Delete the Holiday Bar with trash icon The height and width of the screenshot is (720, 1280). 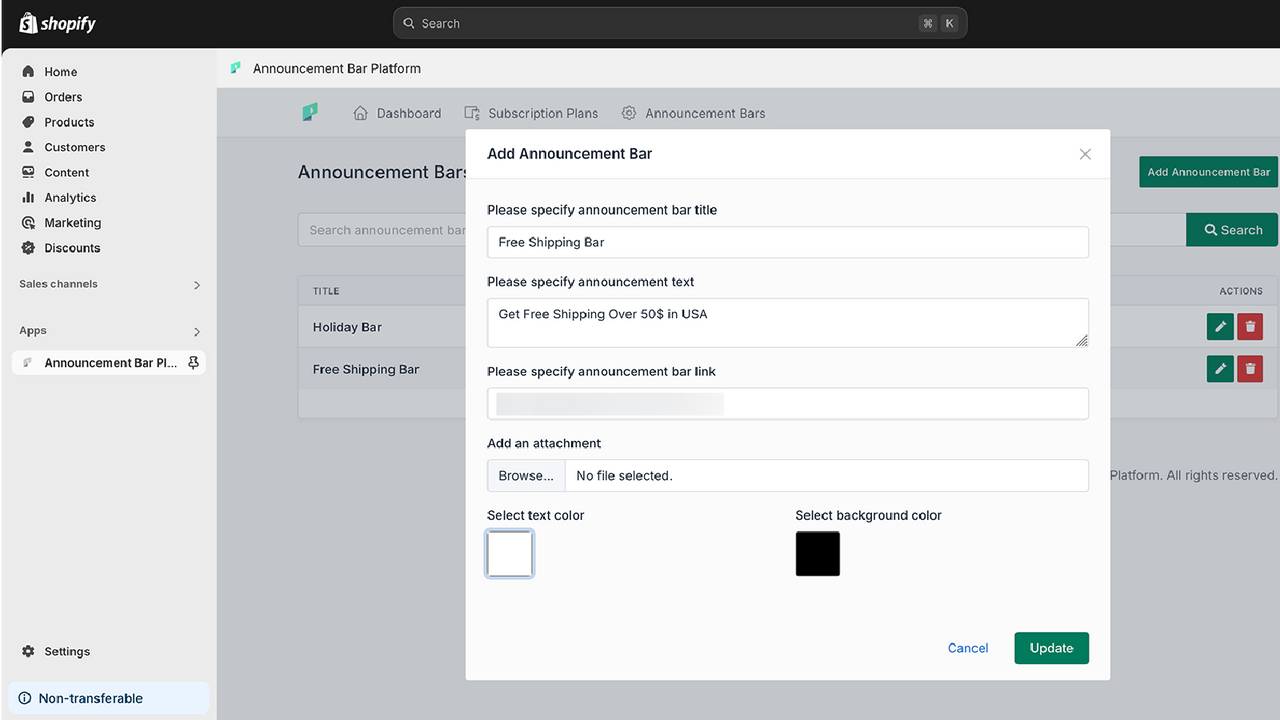(x=1250, y=326)
